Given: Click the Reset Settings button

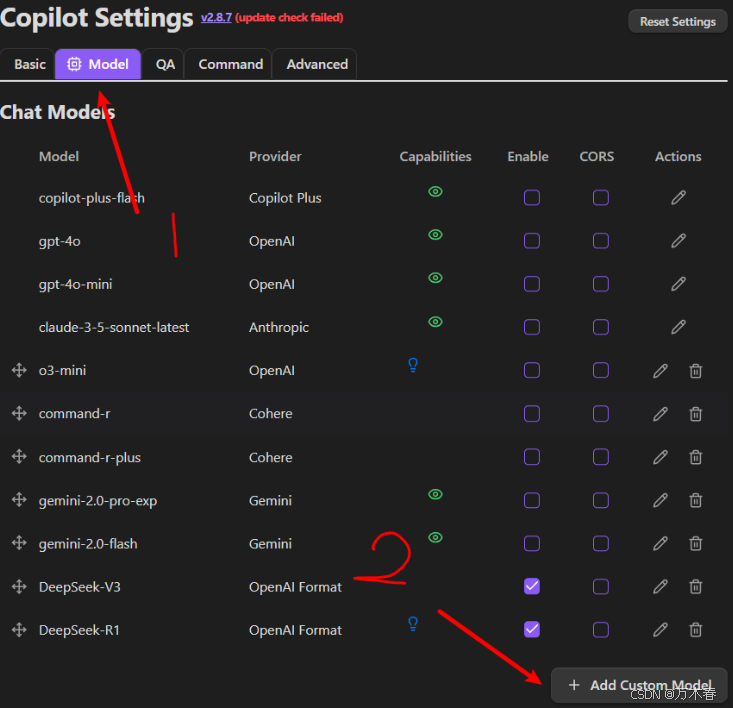Looking at the screenshot, I should click(x=677, y=21).
